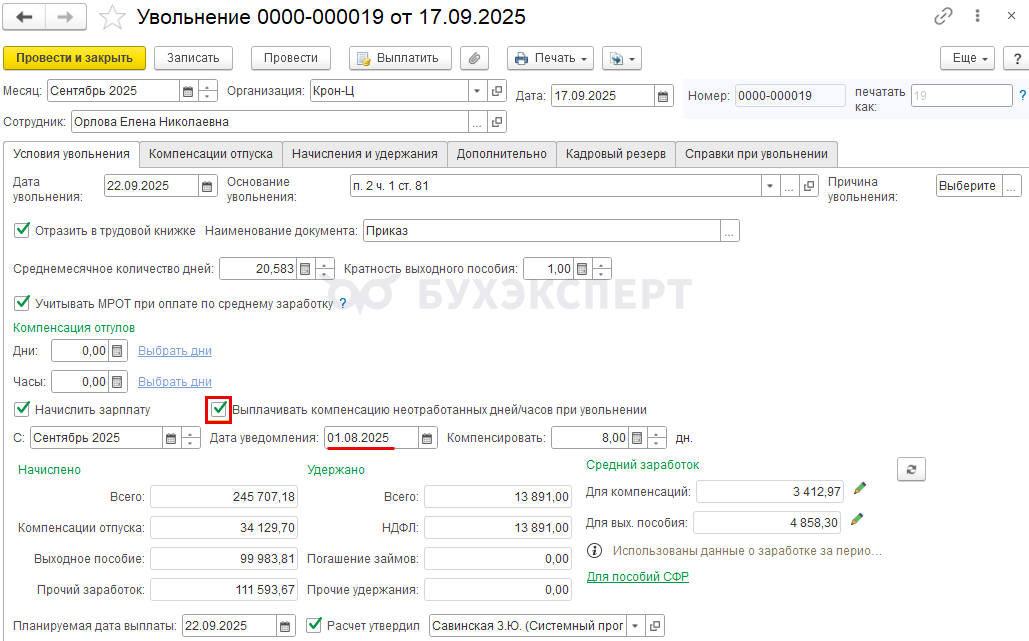Open Кадровый резерв tab
This screenshot has height=641, width=1029.
tap(616, 154)
